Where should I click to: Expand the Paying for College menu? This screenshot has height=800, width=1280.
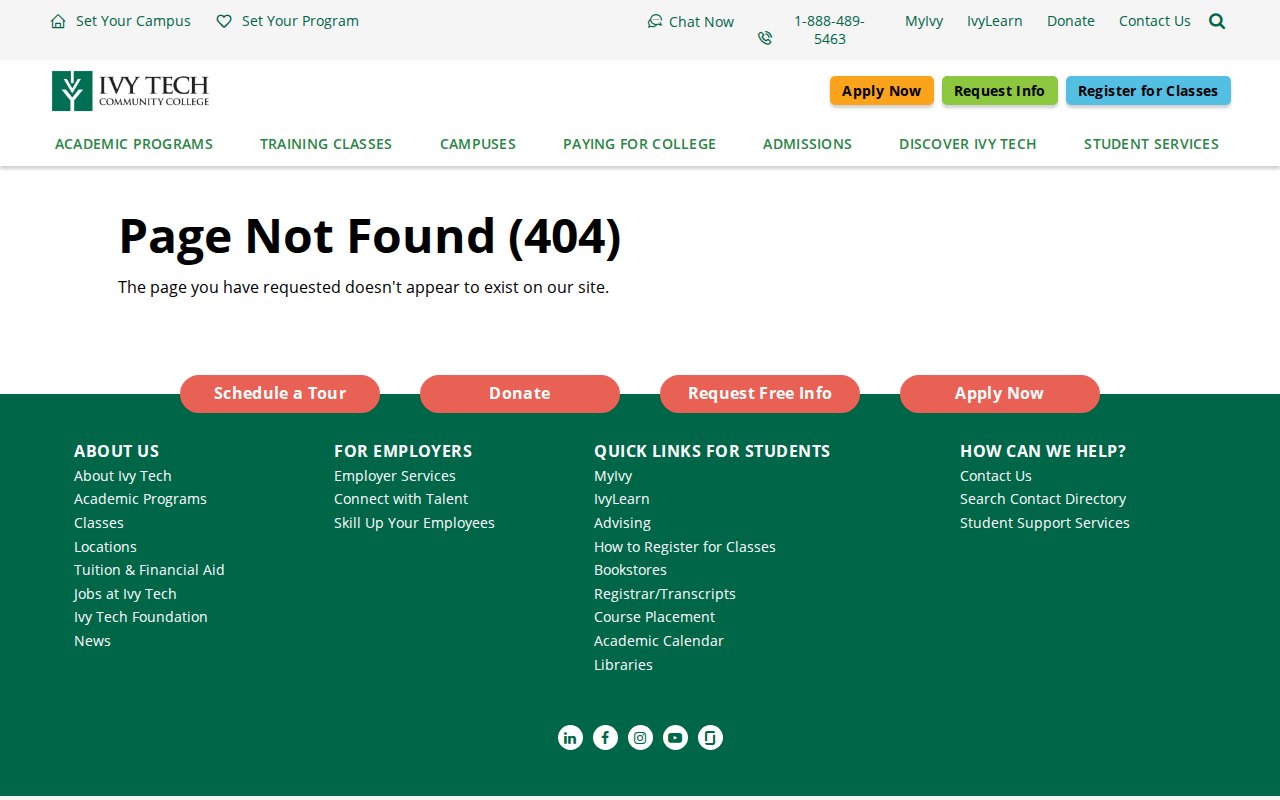639,144
